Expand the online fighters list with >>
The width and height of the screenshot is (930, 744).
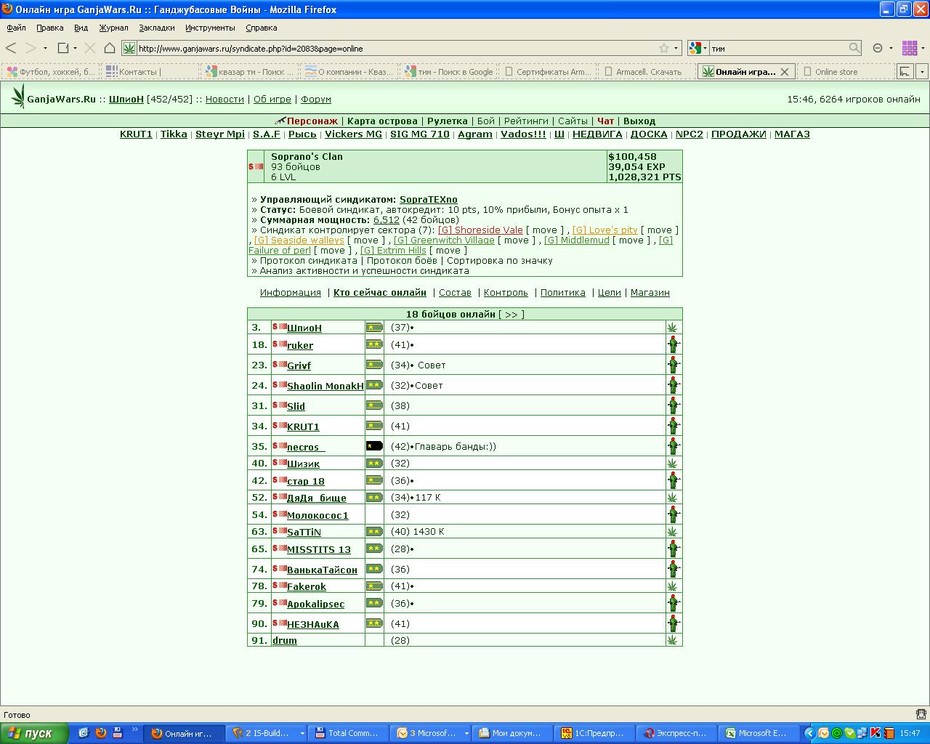coord(511,314)
